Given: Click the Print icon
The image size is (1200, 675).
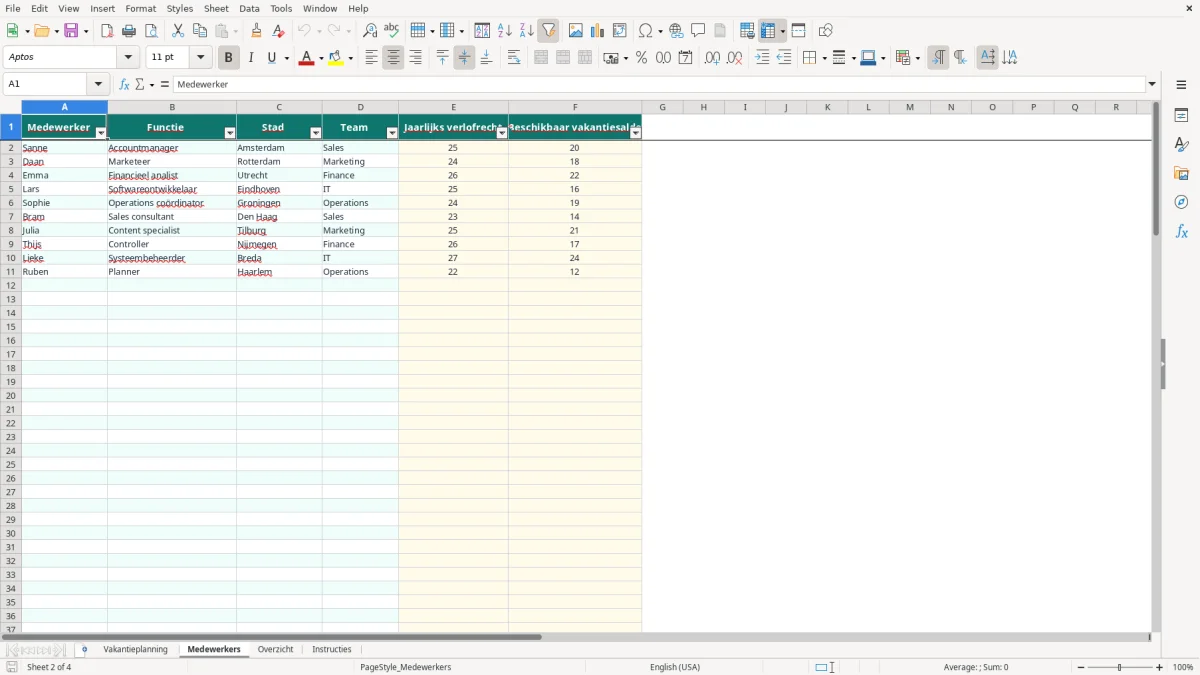Looking at the screenshot, I should pos(129,31).
